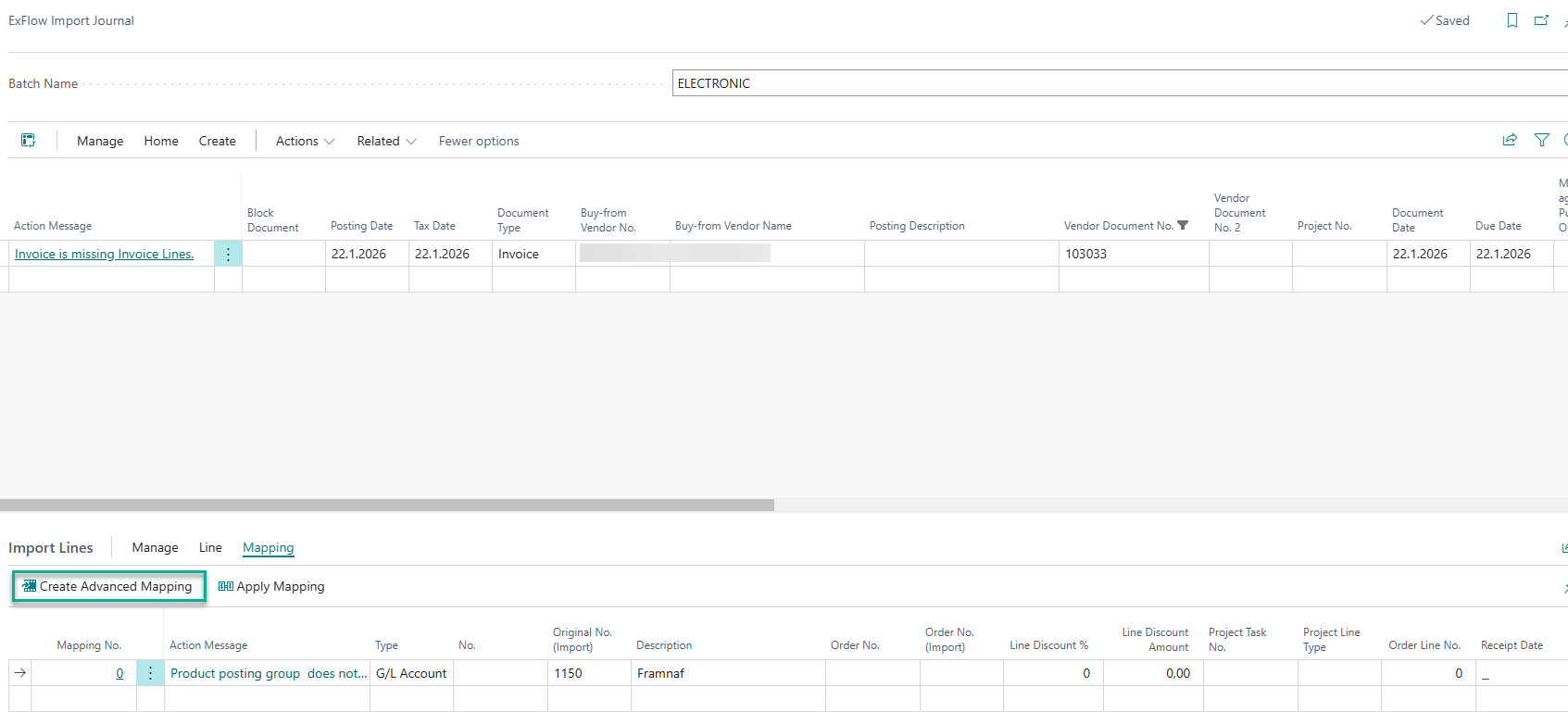Viewport: 1568px width, 712px height.
Task: Open the Create menu tab
Action: tap(217, 141)
